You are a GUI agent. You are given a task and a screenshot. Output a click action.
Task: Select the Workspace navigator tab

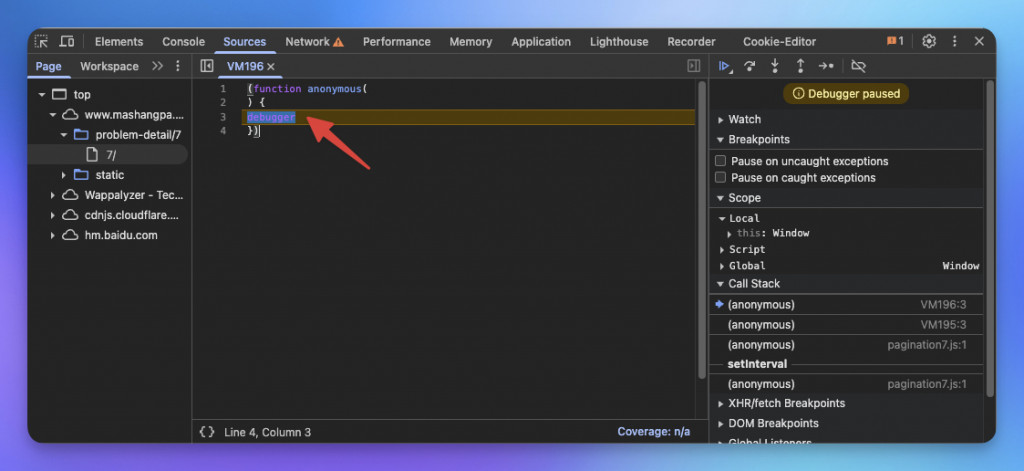[x=109, y=66]
